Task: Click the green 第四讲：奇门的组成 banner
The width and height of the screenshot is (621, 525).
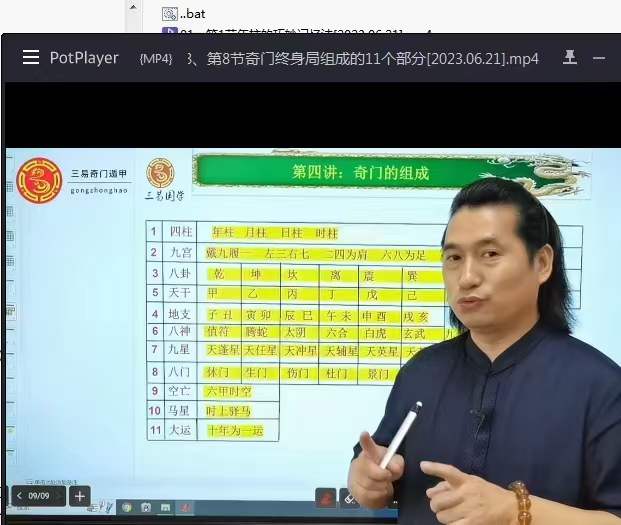Action: (360, 172)
